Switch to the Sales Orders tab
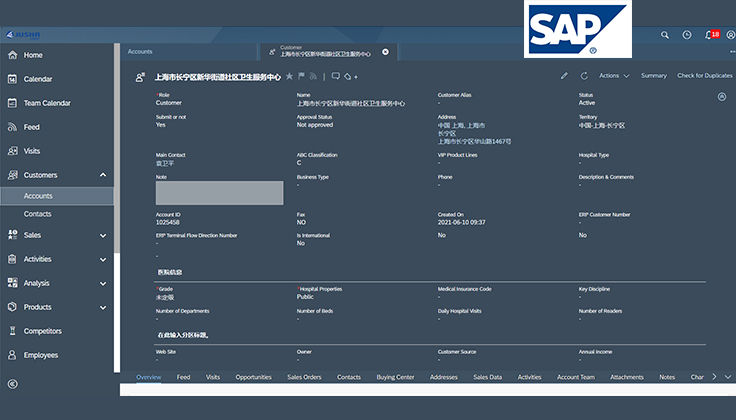The height and width of the screenshot is (420, 736). [304, 377]
